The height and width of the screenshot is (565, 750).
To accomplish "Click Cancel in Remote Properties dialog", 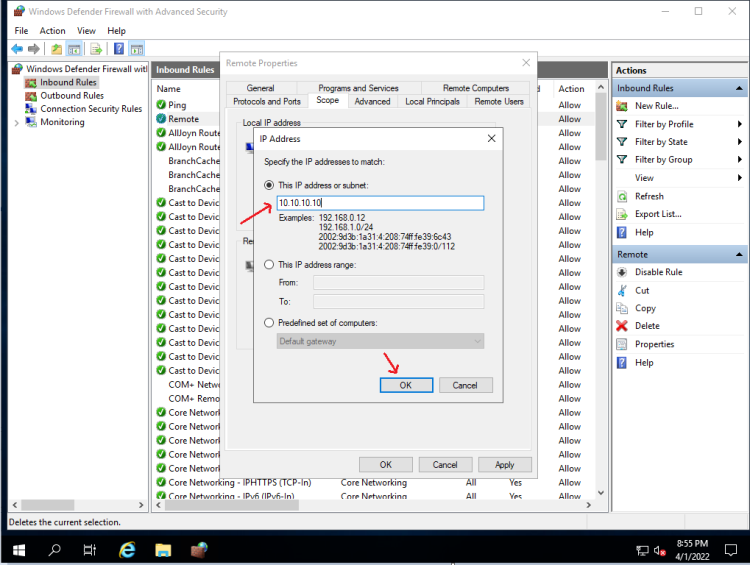I will pyautogui.click(x=445, y=465).
